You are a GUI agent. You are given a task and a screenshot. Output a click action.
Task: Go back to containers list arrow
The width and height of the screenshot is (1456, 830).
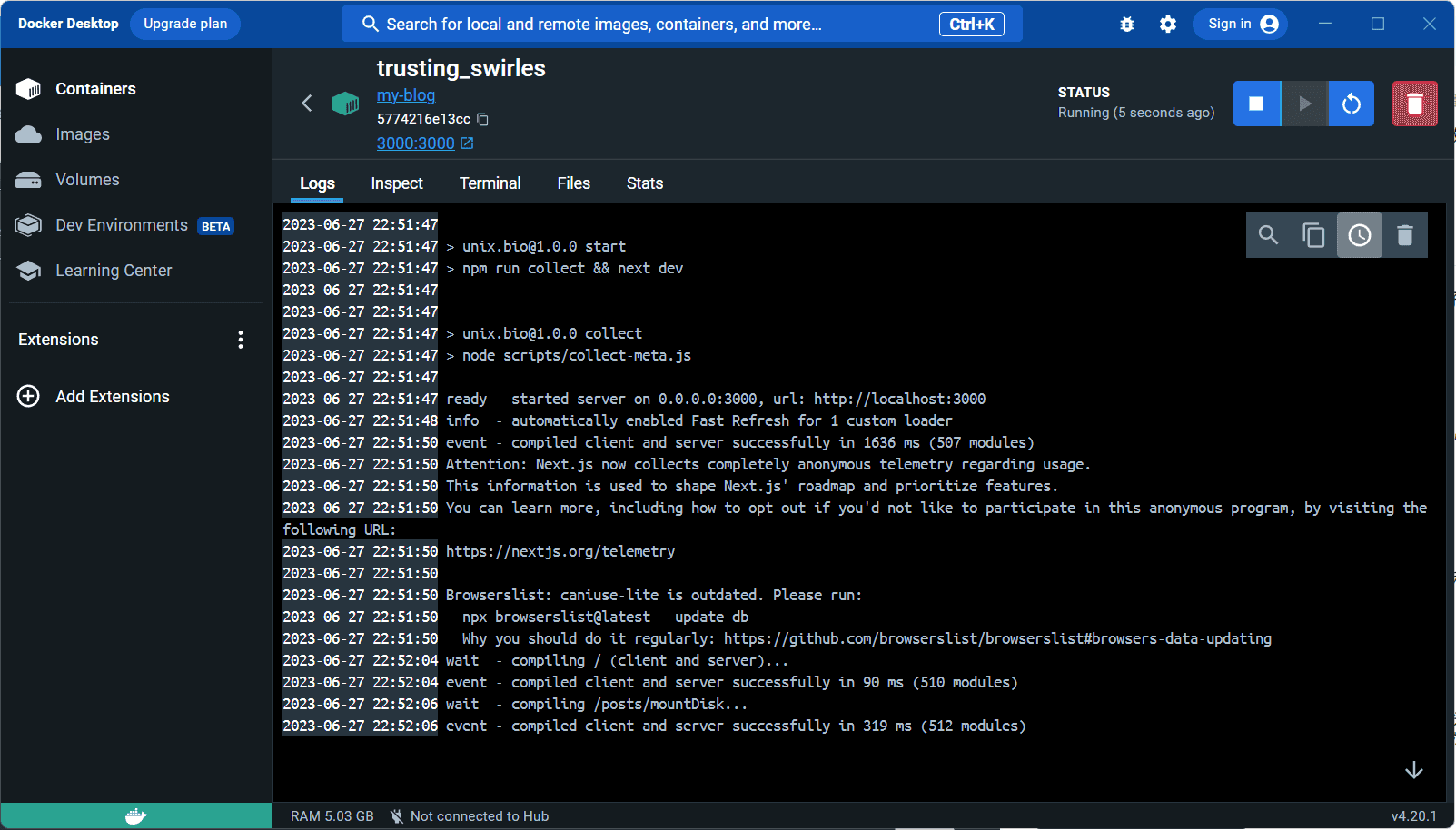pyautogui.click(x=307, y=104)
